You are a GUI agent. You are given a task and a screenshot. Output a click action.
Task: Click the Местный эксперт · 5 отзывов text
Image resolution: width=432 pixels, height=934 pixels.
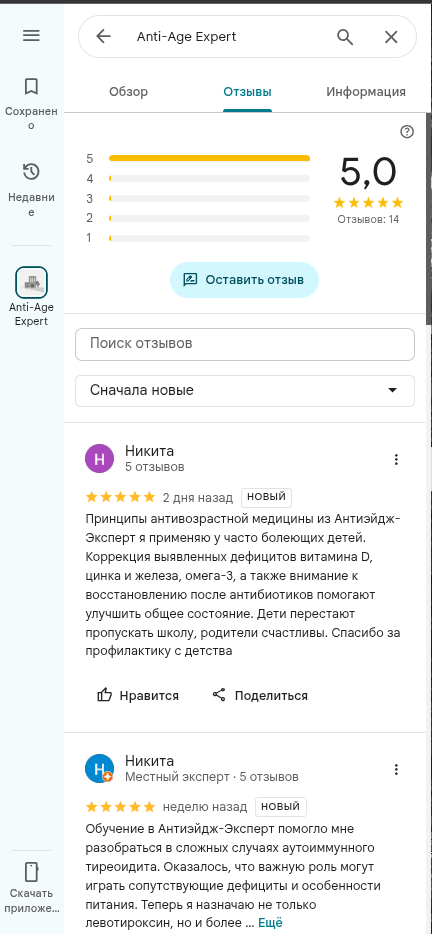(x=212, y=777)
